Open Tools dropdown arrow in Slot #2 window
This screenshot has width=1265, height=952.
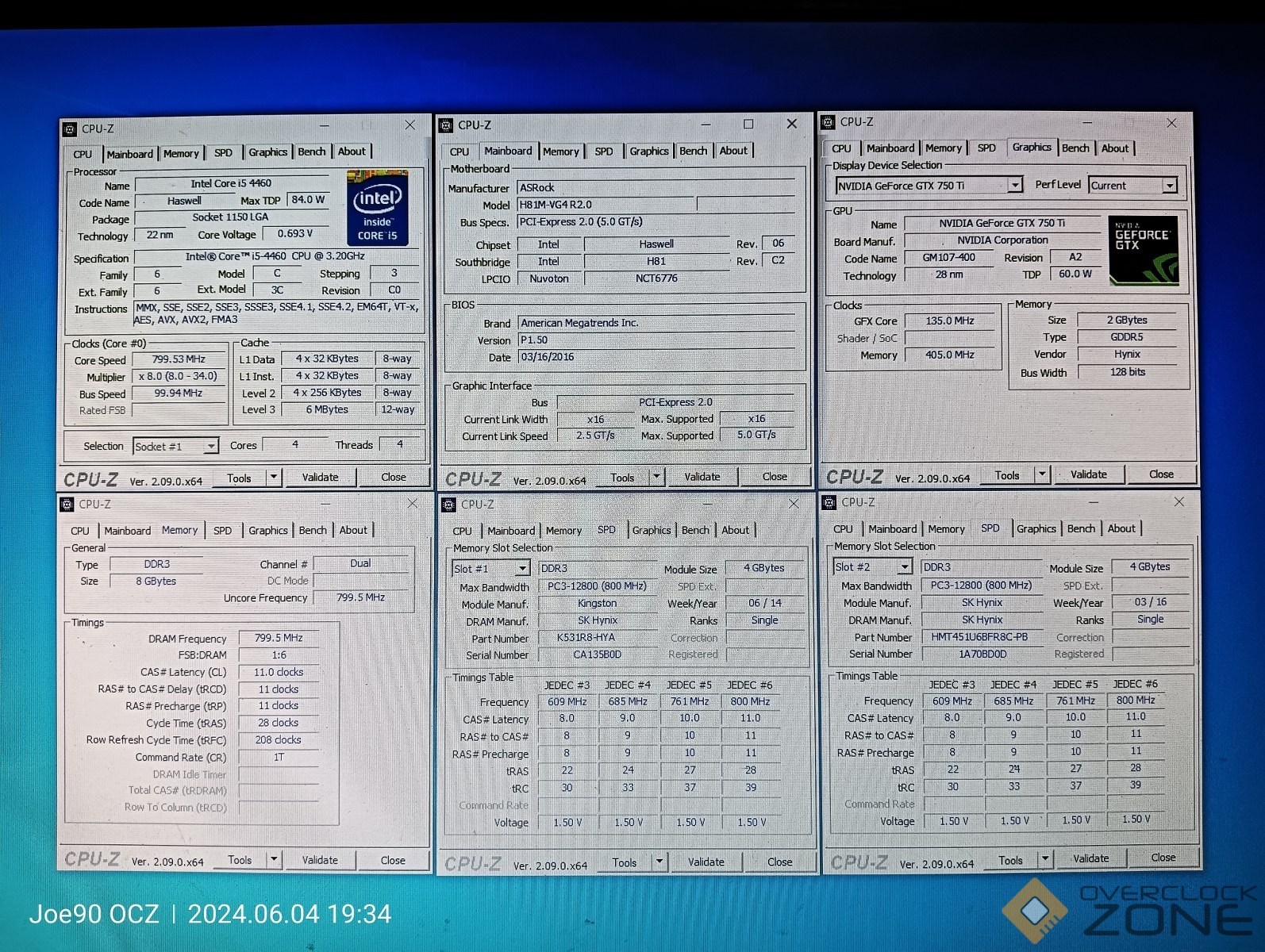pyautogui.click(x=1045, y=858)
